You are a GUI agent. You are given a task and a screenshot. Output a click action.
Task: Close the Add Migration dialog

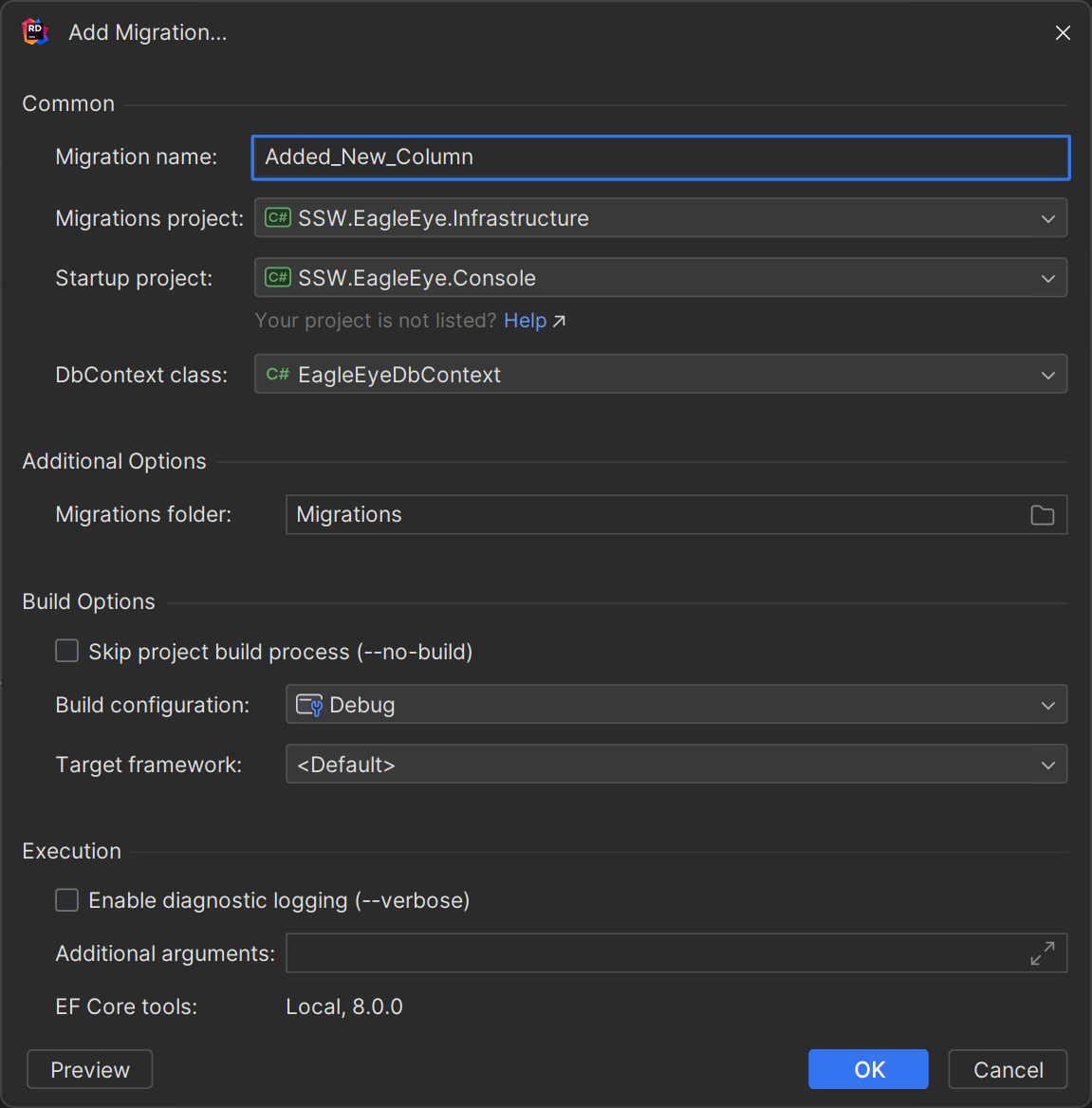coord(1063,33)
